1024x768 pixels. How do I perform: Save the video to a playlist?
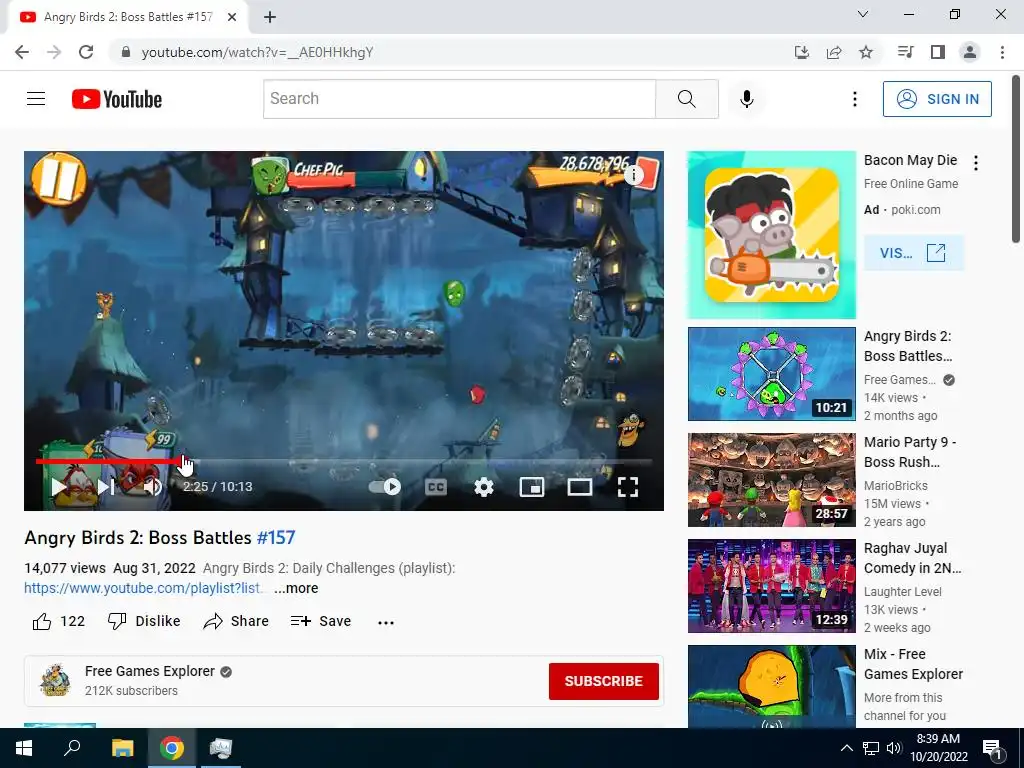(x=321, y=621)
